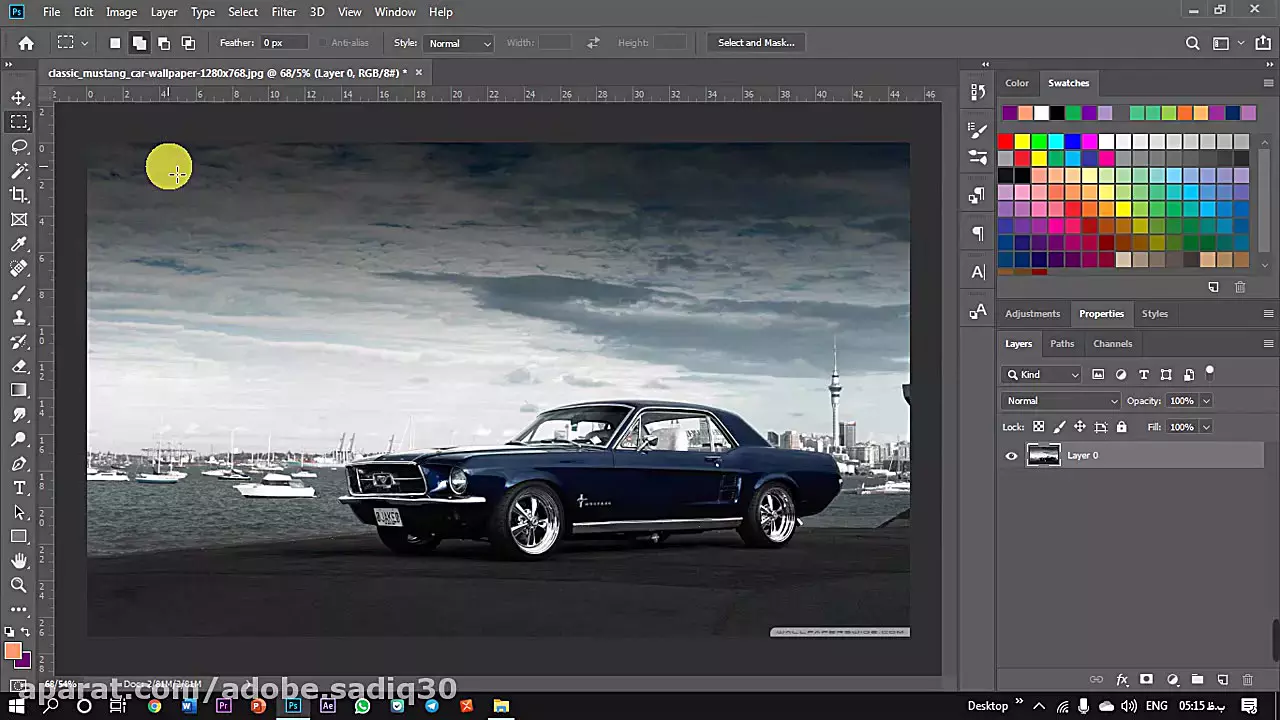
Task: Click the foreground color swatch
Action: [13, 652]
